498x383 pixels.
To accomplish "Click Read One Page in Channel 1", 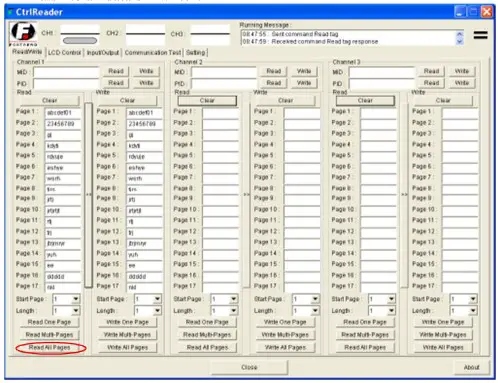I will pos(49,322).
